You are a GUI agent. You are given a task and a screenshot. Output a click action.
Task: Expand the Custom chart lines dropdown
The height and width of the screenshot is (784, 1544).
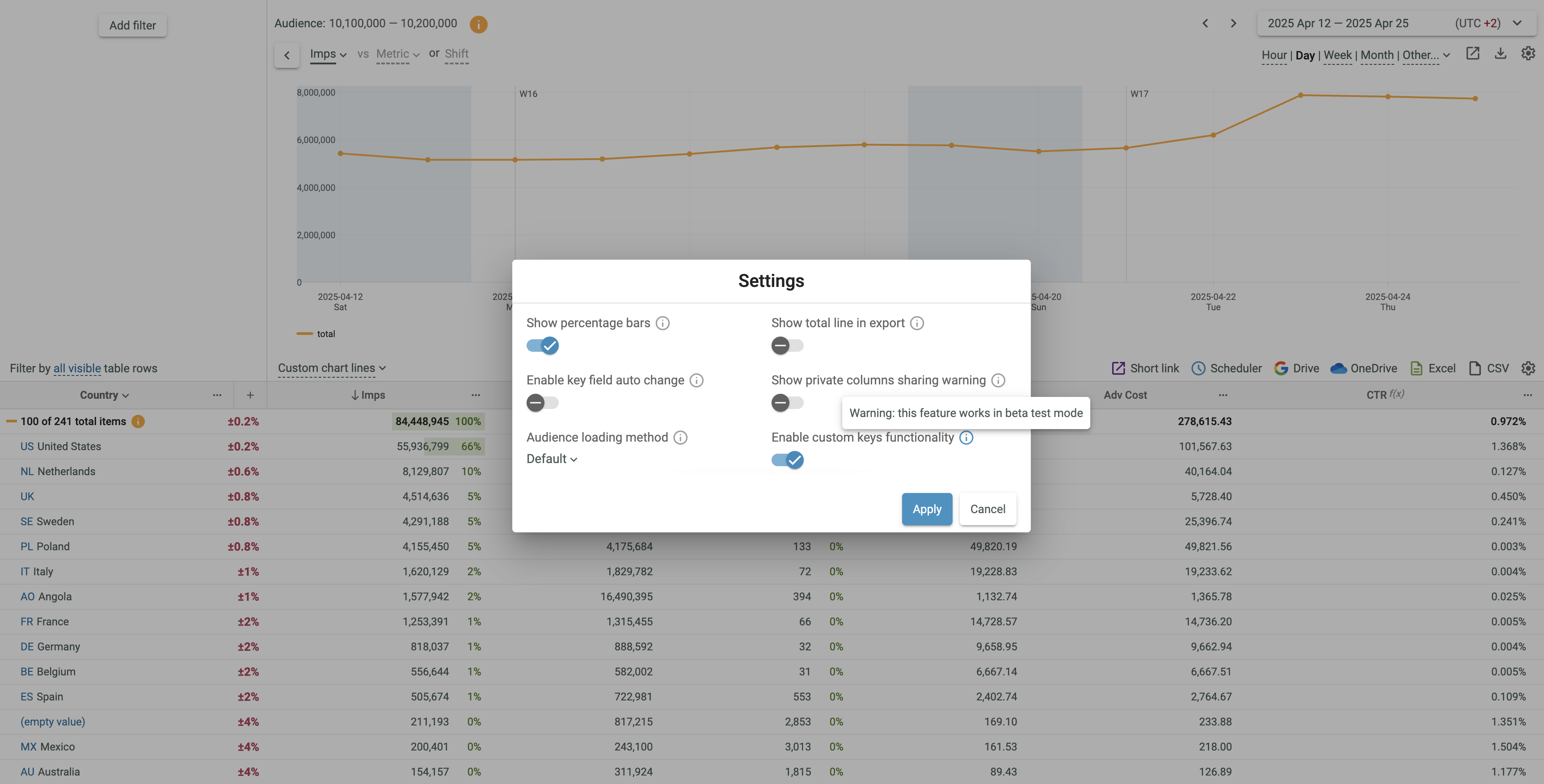[331, 368]
